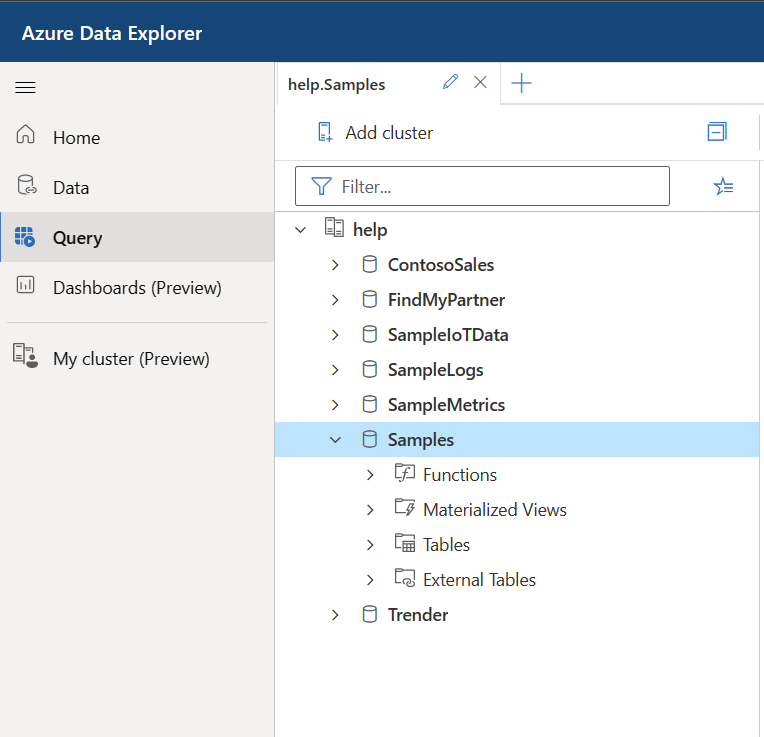The image size is (764, 737).
Task: Switch to help.Samples tab
Action: click(337, 84)
